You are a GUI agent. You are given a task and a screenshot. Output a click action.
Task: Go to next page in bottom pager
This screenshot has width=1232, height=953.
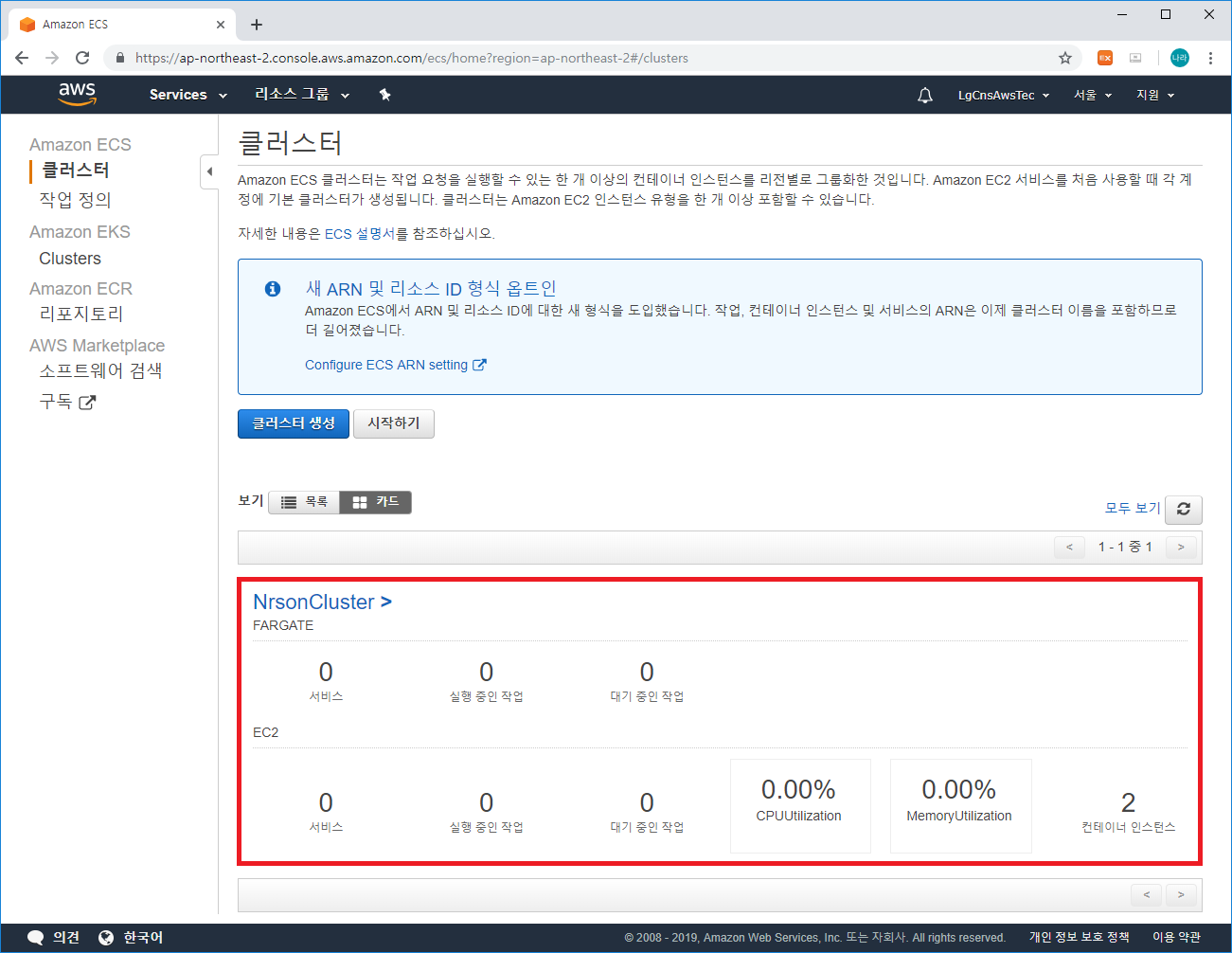[x=1181, y=894]
